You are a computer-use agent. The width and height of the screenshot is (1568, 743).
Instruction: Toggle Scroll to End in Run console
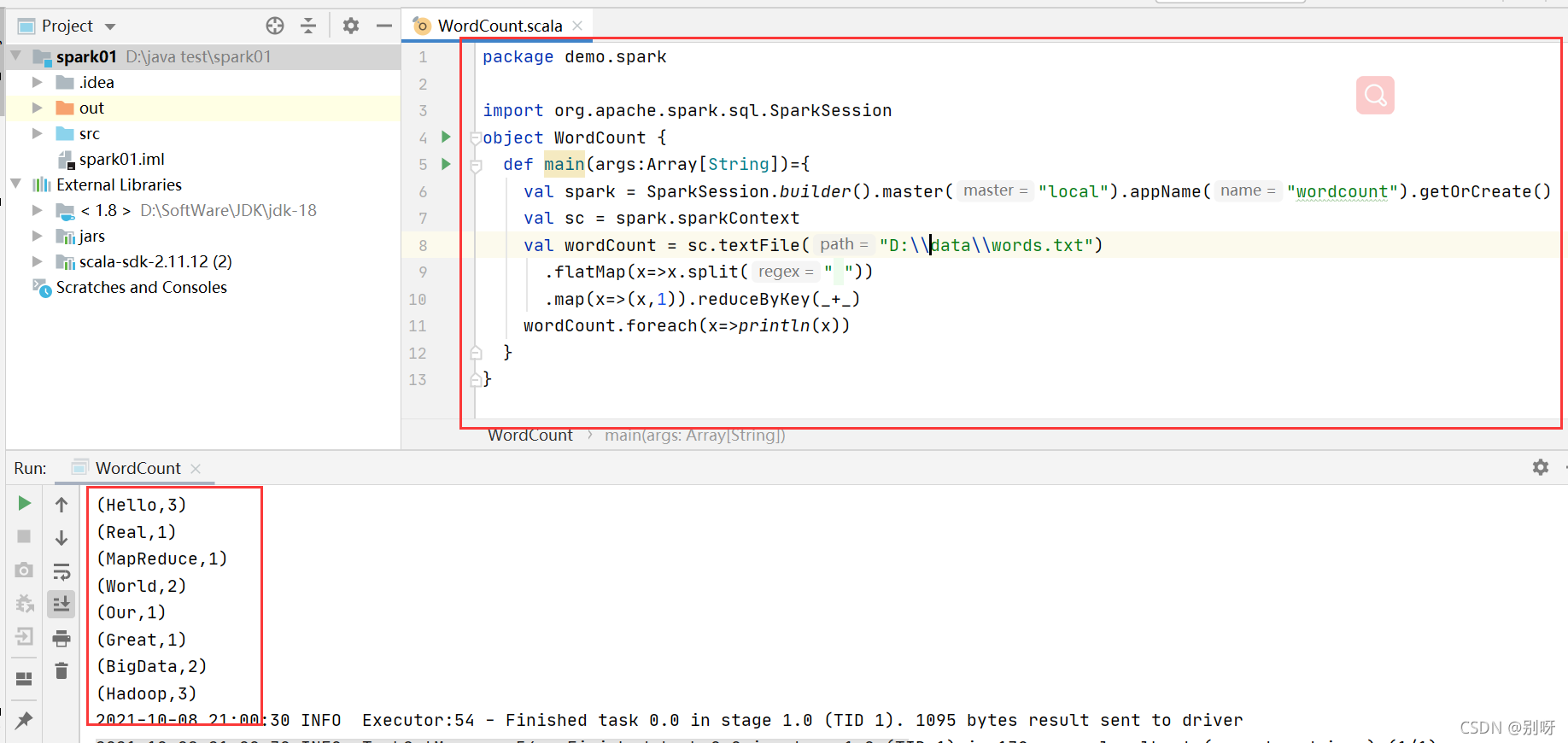[x=61, y=604]
